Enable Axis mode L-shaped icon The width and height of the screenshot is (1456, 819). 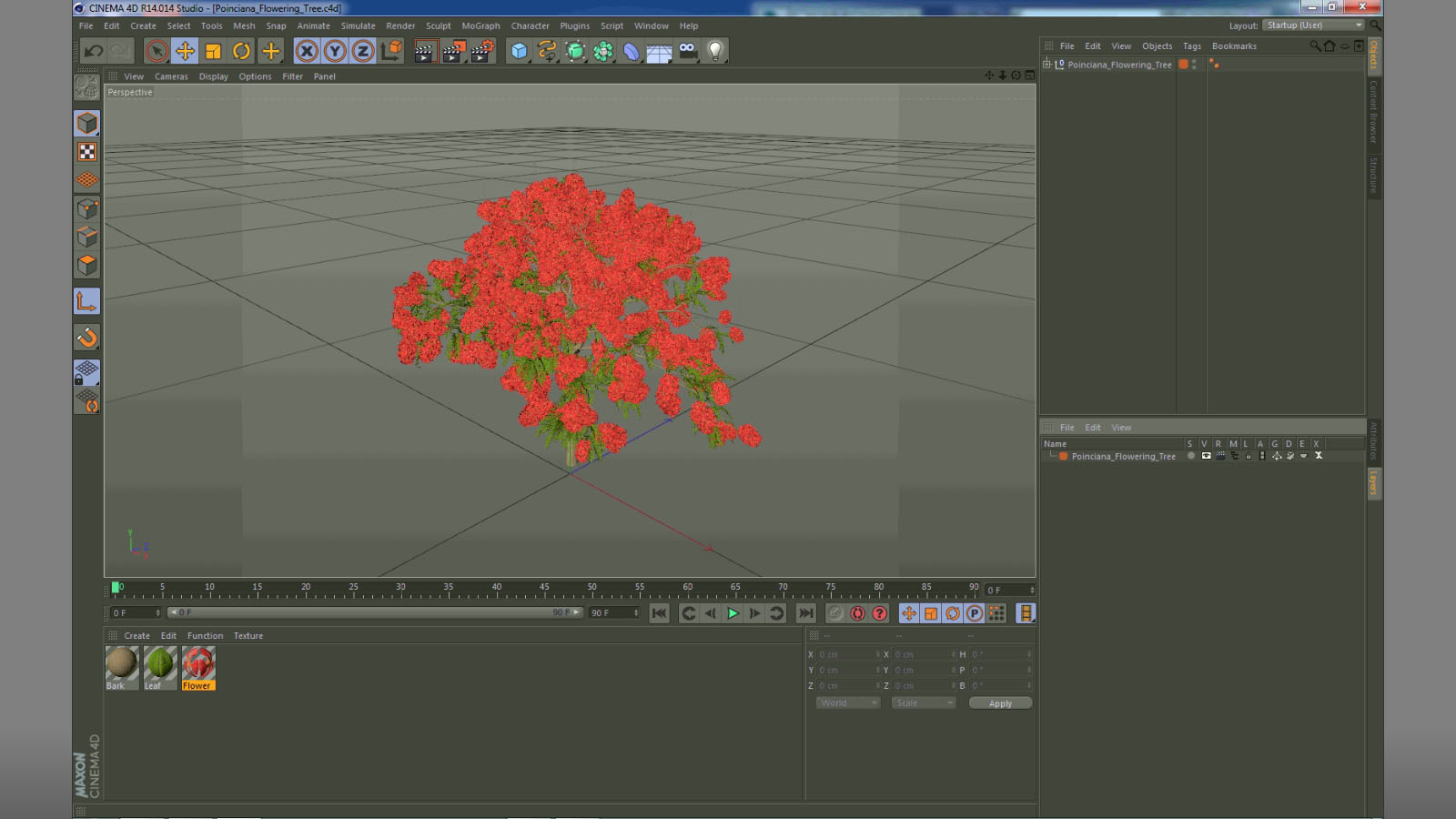click(86, 301)
